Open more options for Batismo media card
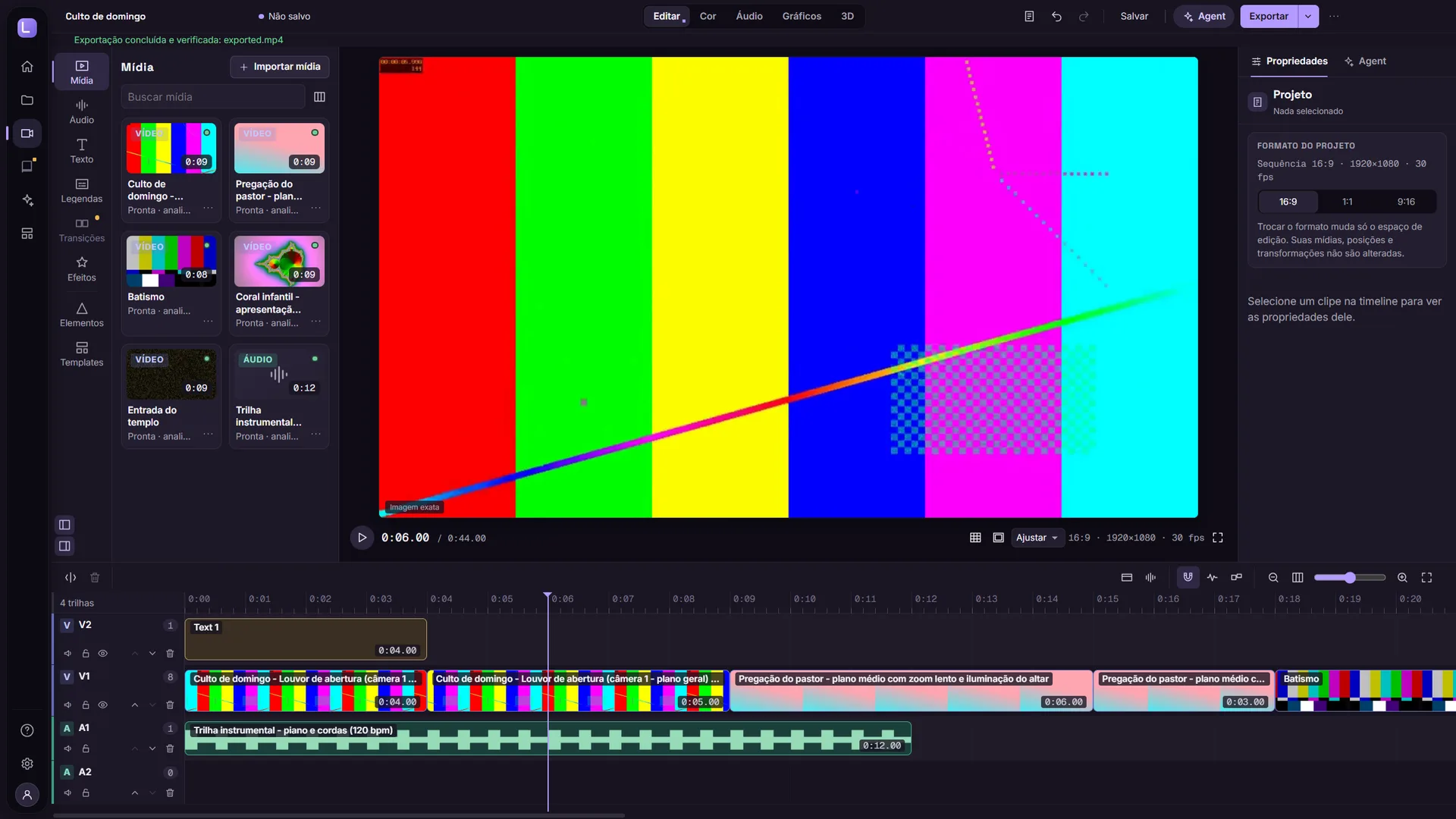This screenshot has width=1456, height=819. pos(208,321)
